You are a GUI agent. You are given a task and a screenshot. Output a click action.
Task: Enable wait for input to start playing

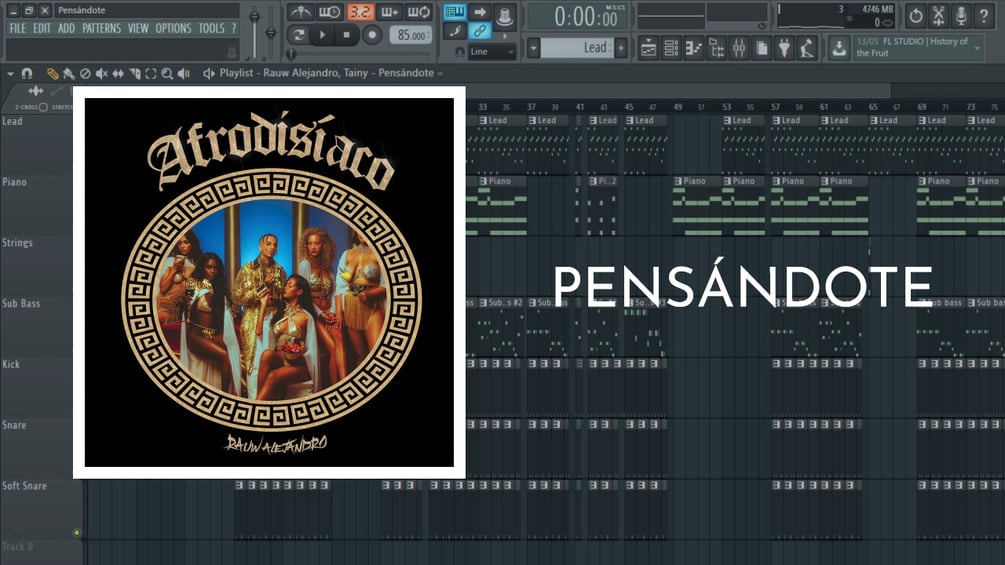[329, 12]
